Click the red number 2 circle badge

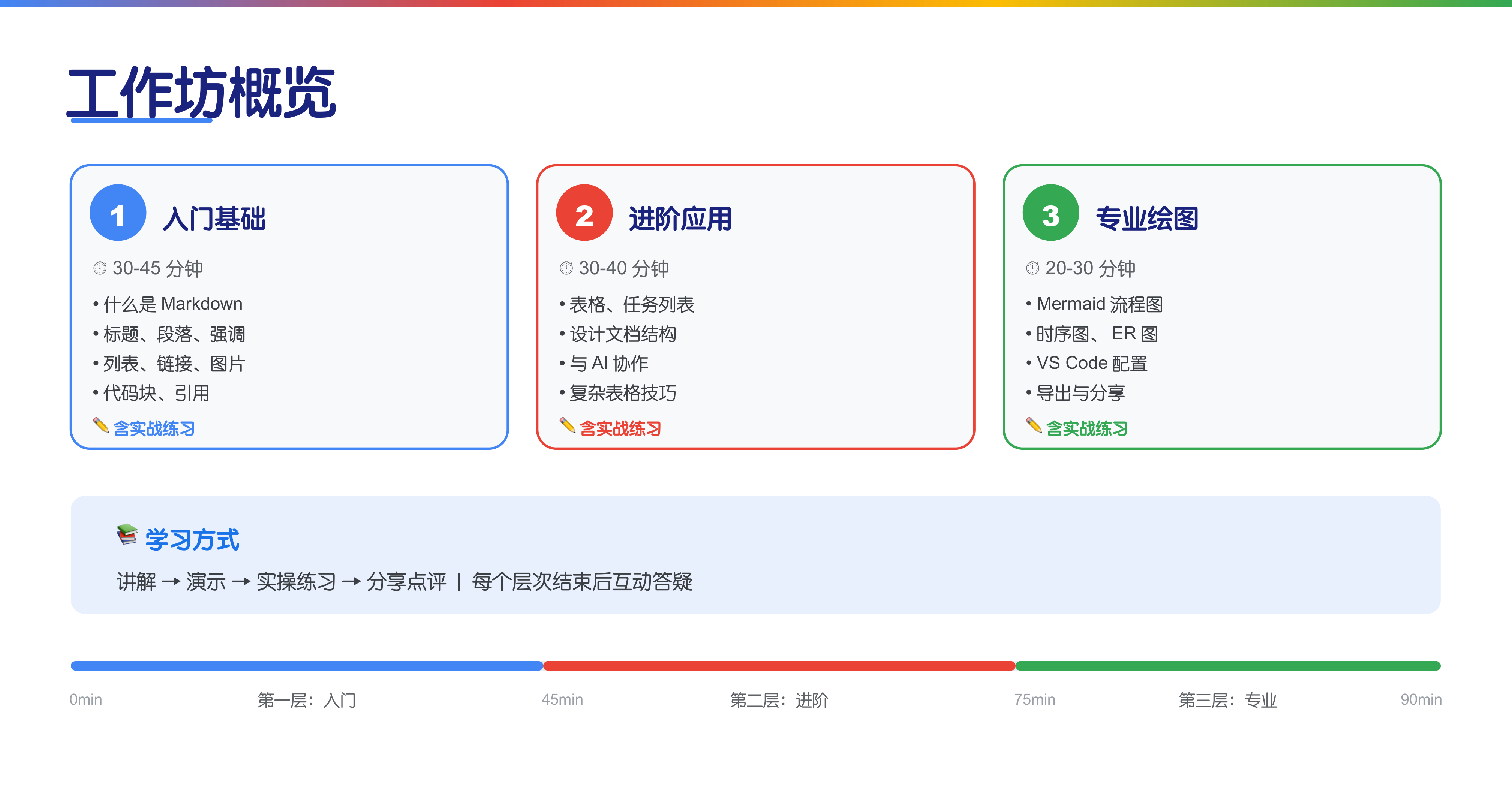coord(584,213)
